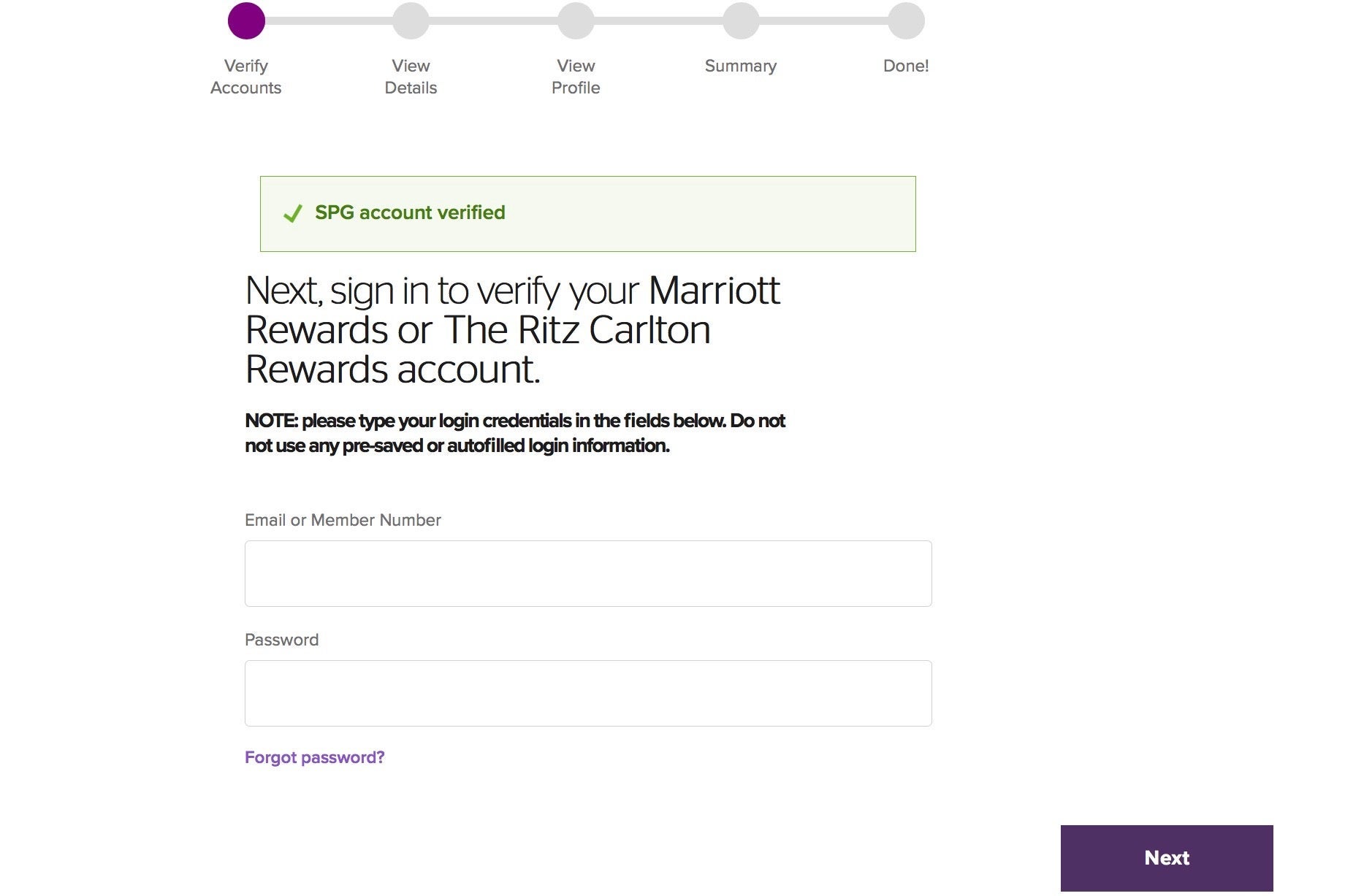Click the View Details step circle
The image size is (1345, 896).
(x=411, y=20)
